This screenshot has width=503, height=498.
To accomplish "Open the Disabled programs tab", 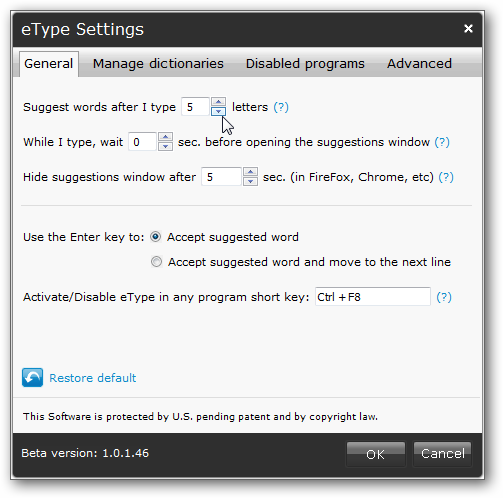I will [x=305, y=63].
